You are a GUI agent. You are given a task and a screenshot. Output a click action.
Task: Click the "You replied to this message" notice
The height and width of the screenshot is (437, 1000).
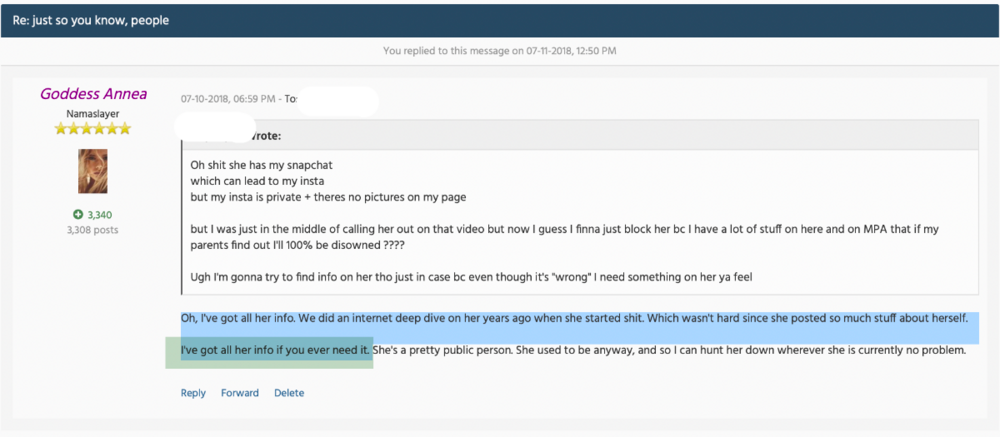(x=500, y=50)
